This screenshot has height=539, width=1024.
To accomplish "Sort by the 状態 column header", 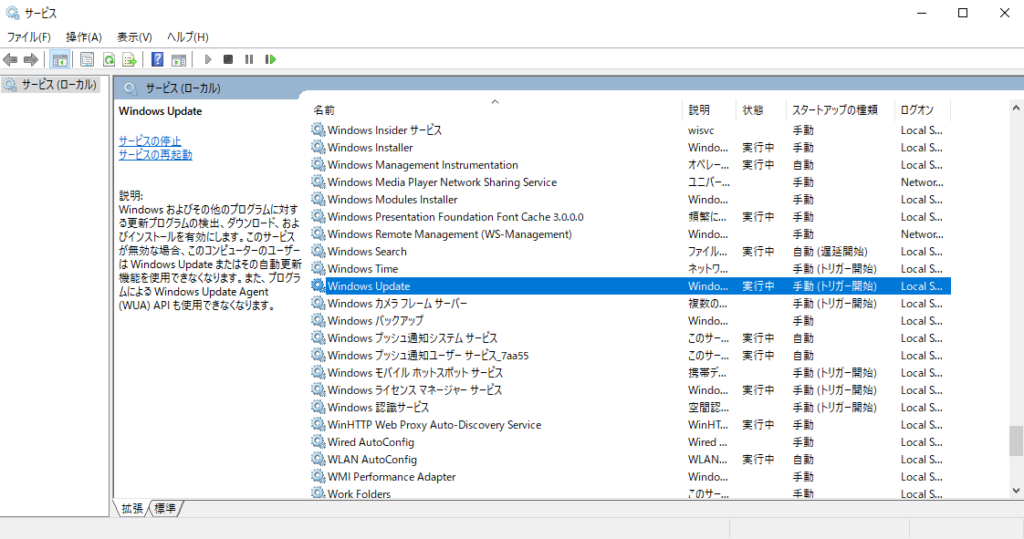I will tap(762, 110).
